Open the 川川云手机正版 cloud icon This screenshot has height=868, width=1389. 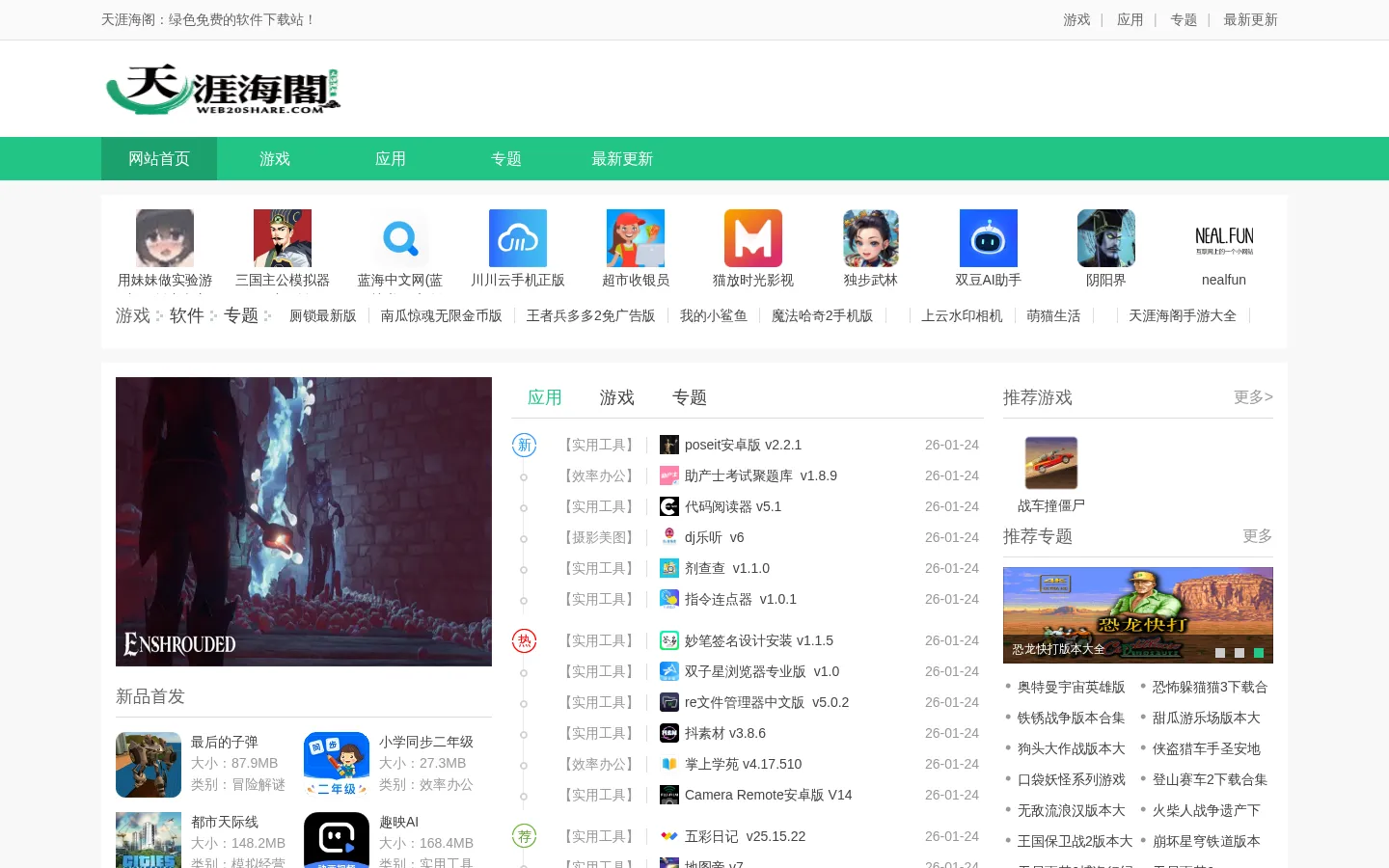point(518,238)
